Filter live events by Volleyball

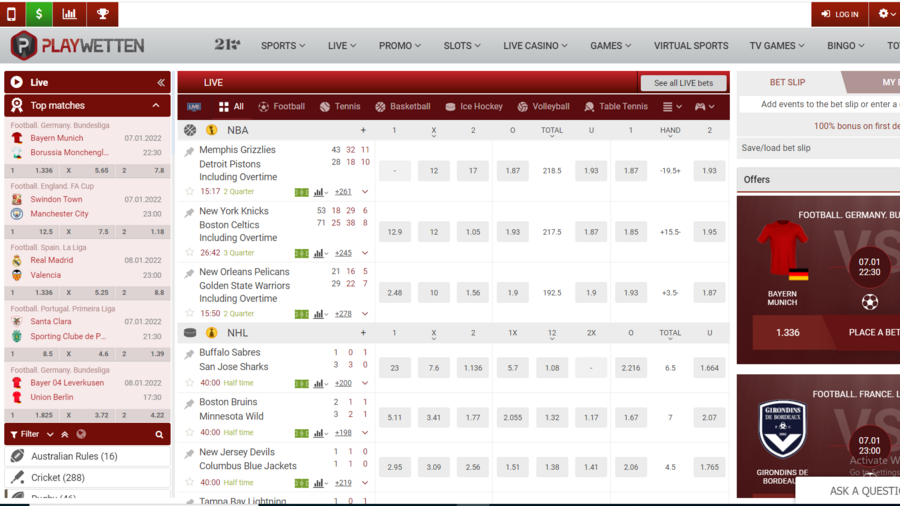coord(543,107)
